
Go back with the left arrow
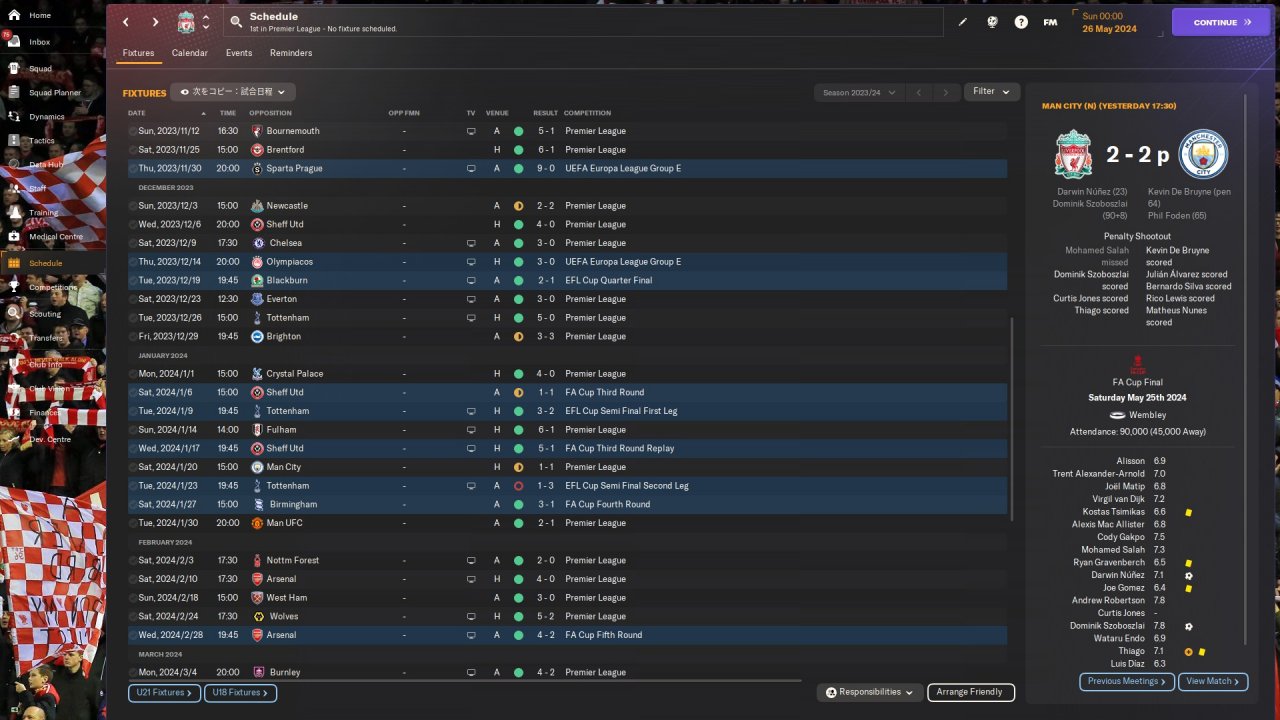pyautogui.click(x=126, y=22)
